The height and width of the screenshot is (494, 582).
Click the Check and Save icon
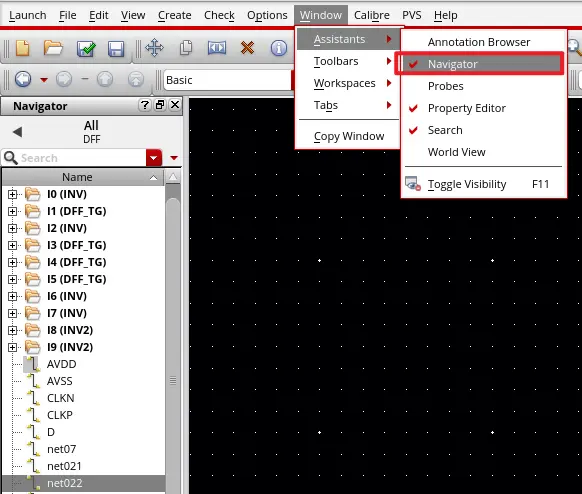tap(86, 49)
